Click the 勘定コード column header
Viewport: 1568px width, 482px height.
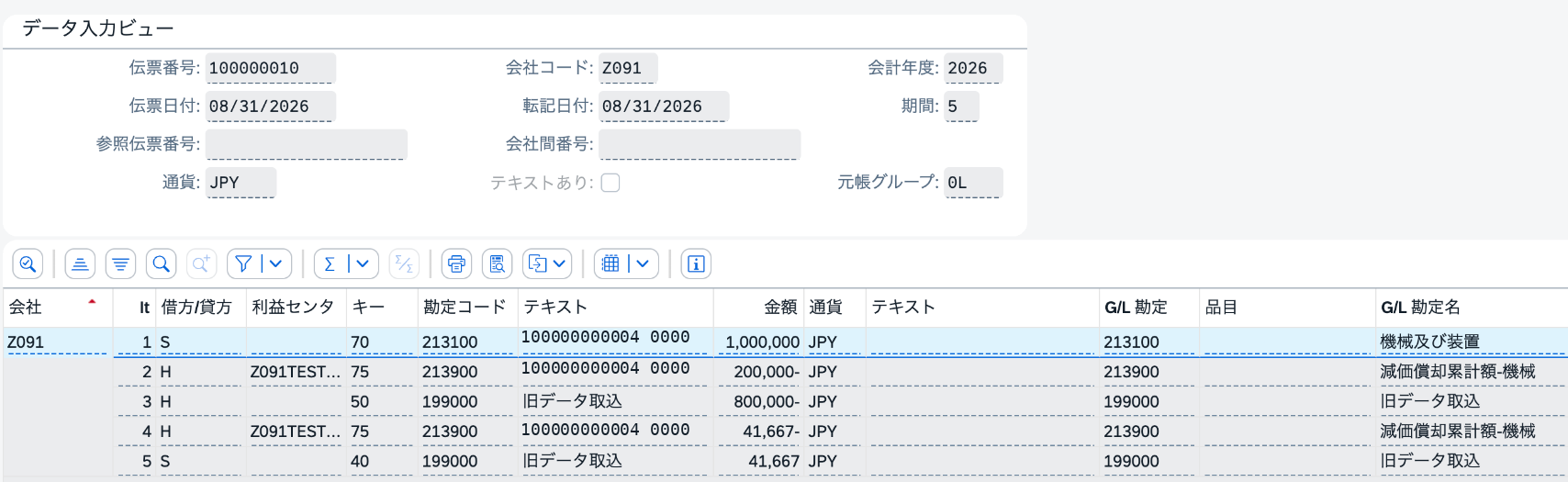(467, 308)
